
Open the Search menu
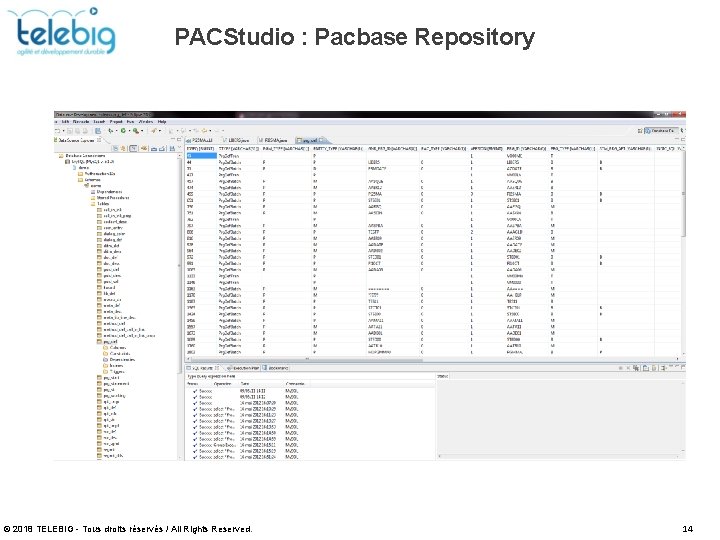(x=99, y=122)
